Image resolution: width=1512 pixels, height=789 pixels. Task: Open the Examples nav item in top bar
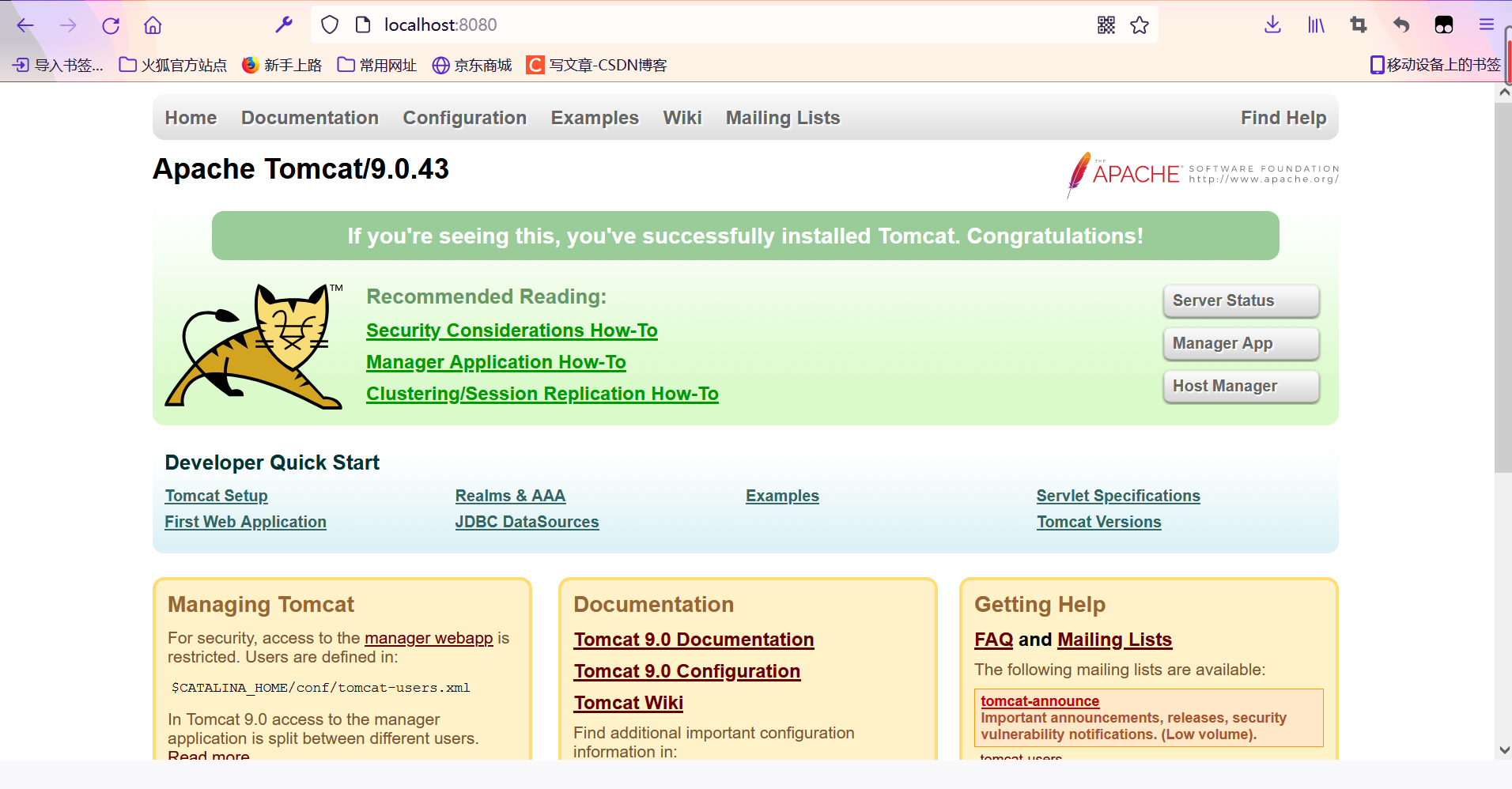[x=595, y=118]
